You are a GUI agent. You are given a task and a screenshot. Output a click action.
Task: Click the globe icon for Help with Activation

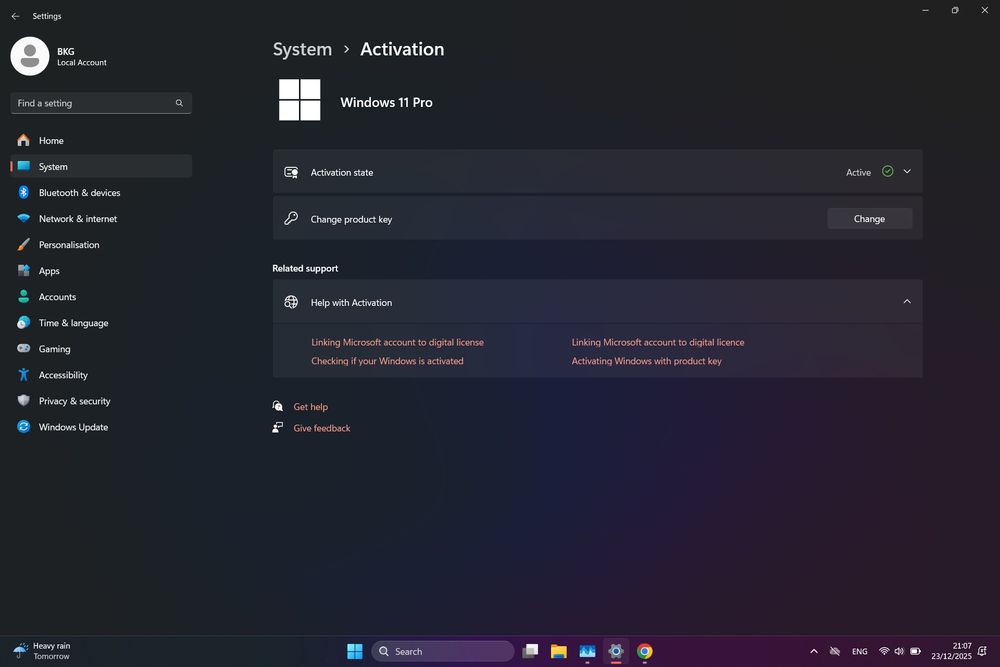291,302
